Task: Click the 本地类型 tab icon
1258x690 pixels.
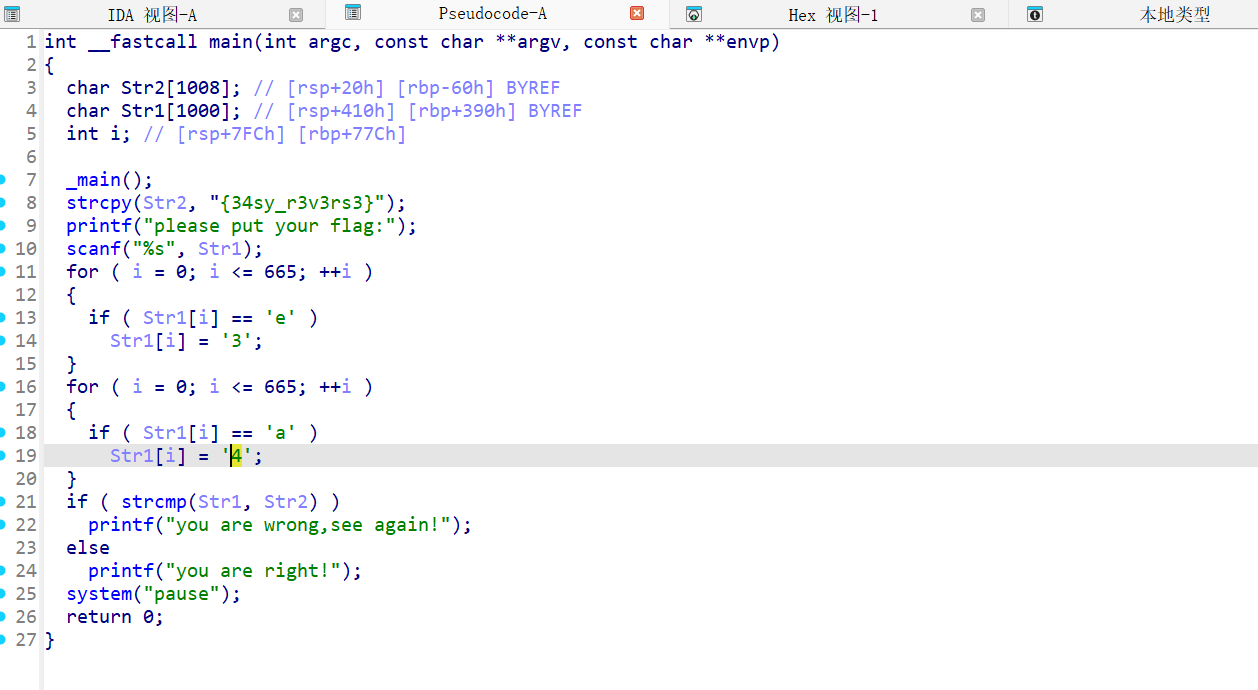Action: point(1035,14)
